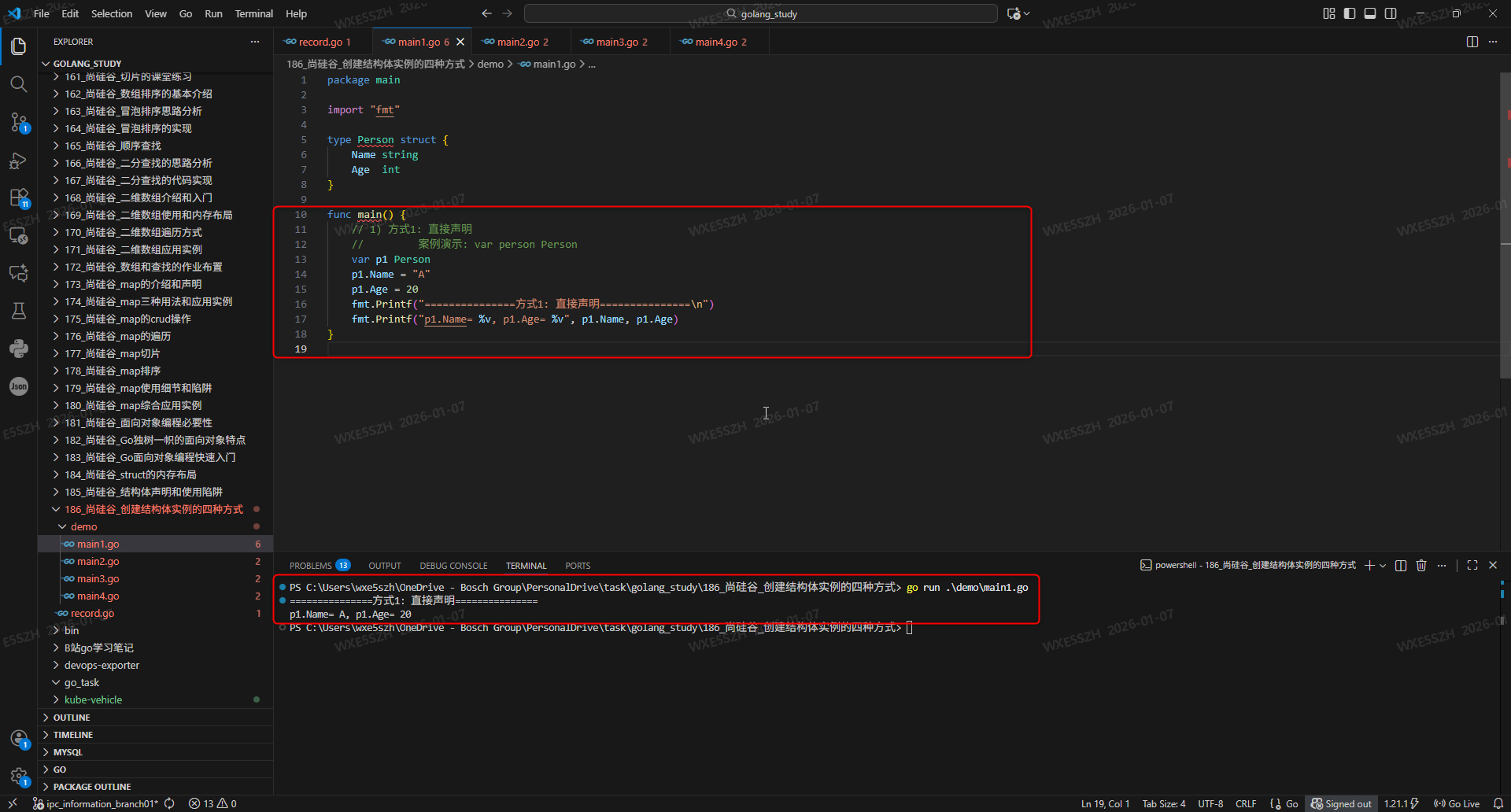The image size is (1511, 812).
Task: Go back with the navigation arrow
Action: click(x=486, y=13)
